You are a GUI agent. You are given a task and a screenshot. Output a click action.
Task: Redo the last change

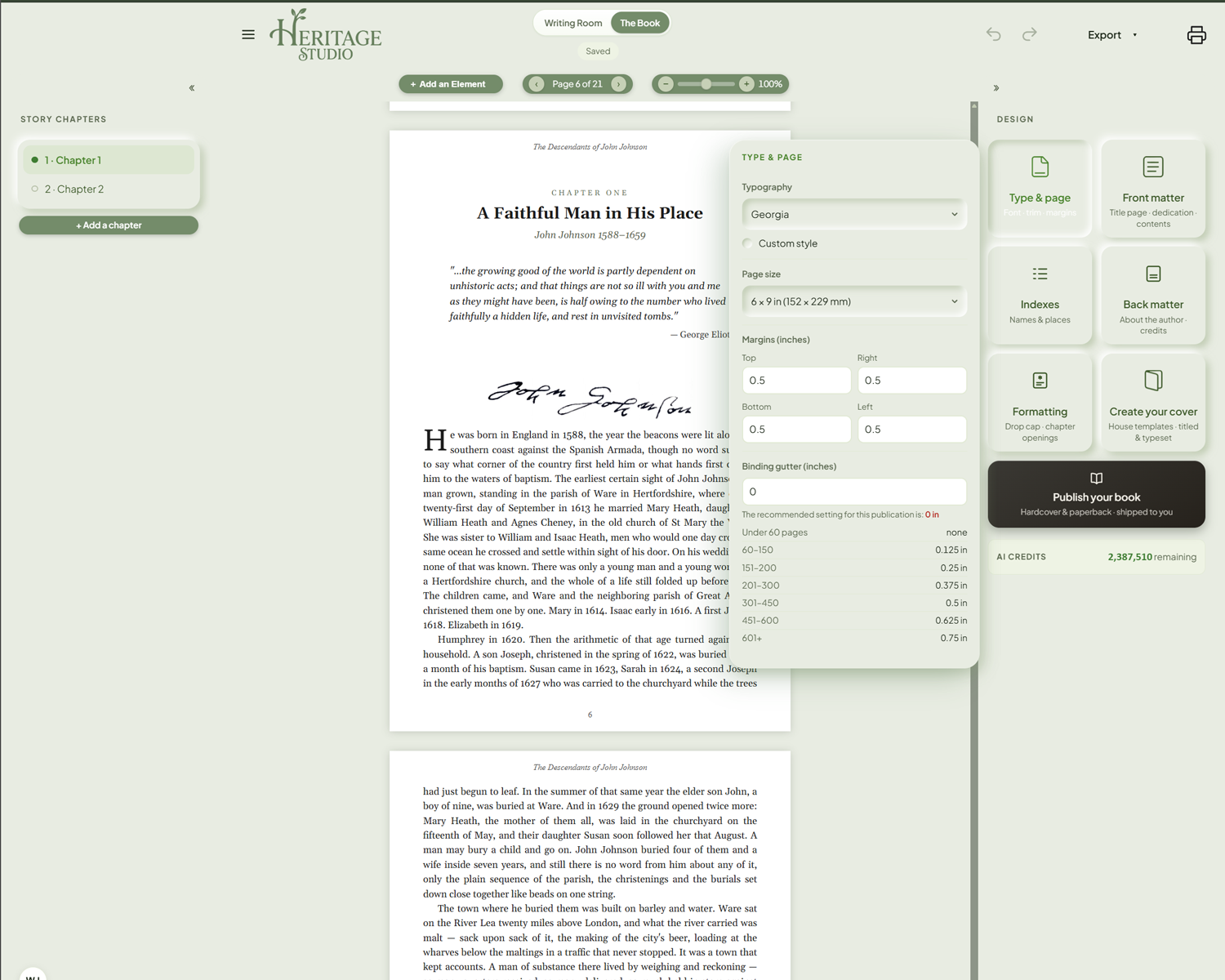[1029, 34]
